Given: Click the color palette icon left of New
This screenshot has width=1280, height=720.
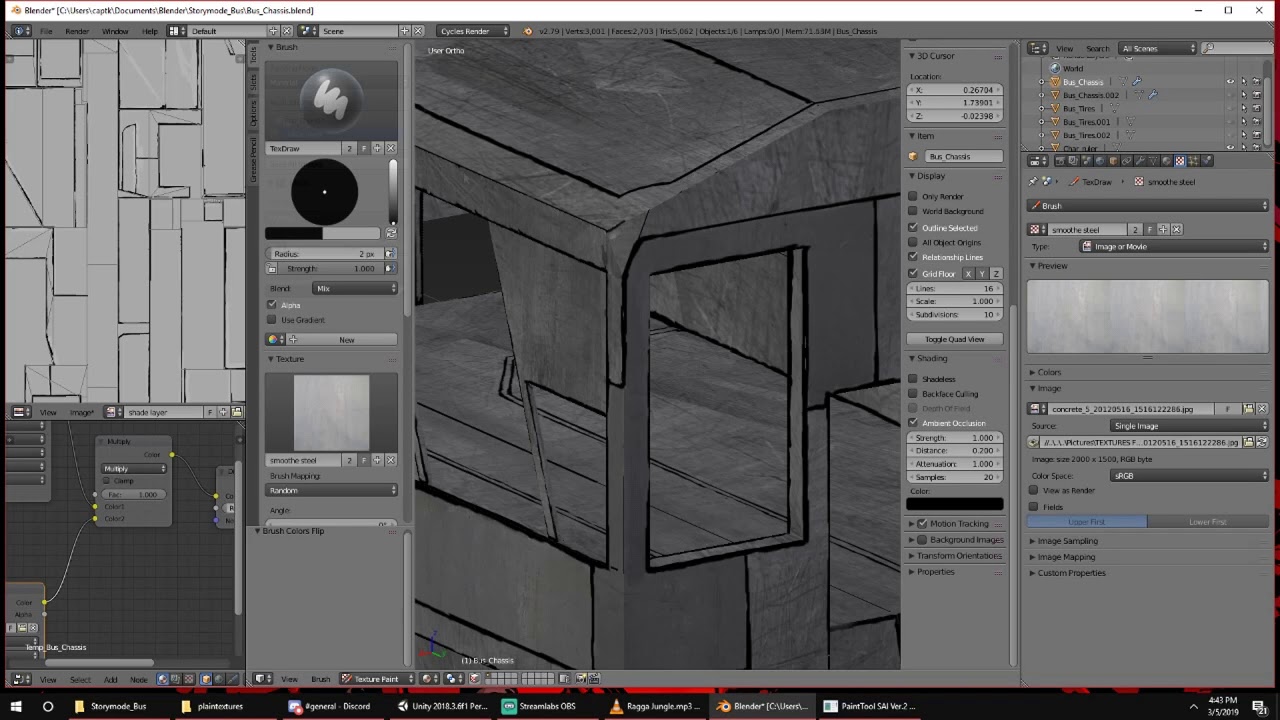Looking at the screenshot, I should tap(274, 340).
